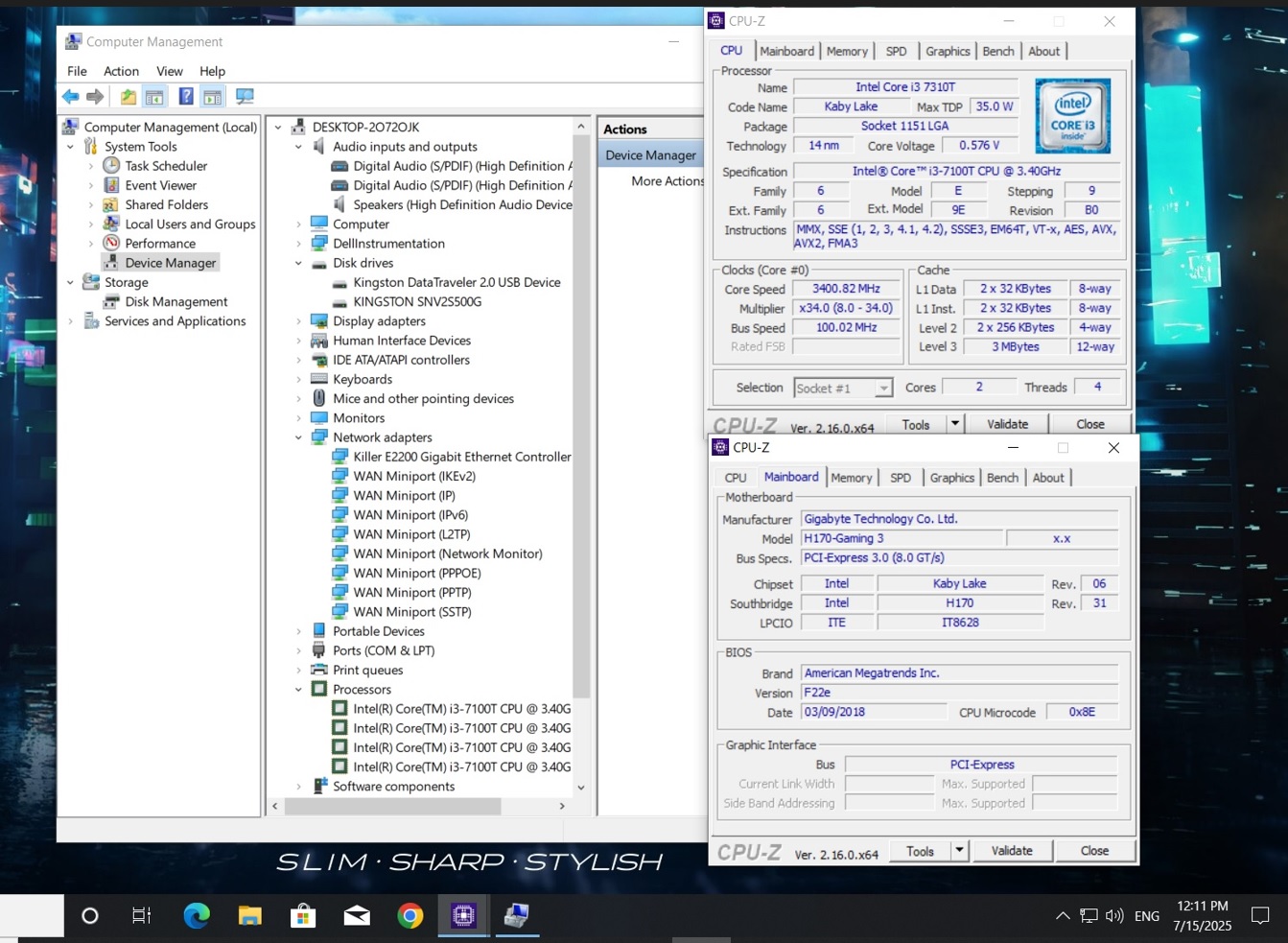The image size is (1288, 943).
Task: Open the Help icon in the toolbar
Action: click(186, 96)
